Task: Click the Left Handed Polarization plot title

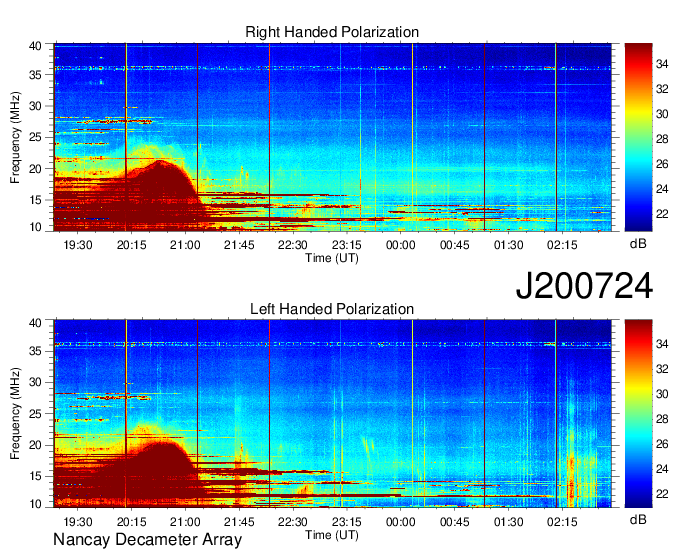Action: pos(332,309)
